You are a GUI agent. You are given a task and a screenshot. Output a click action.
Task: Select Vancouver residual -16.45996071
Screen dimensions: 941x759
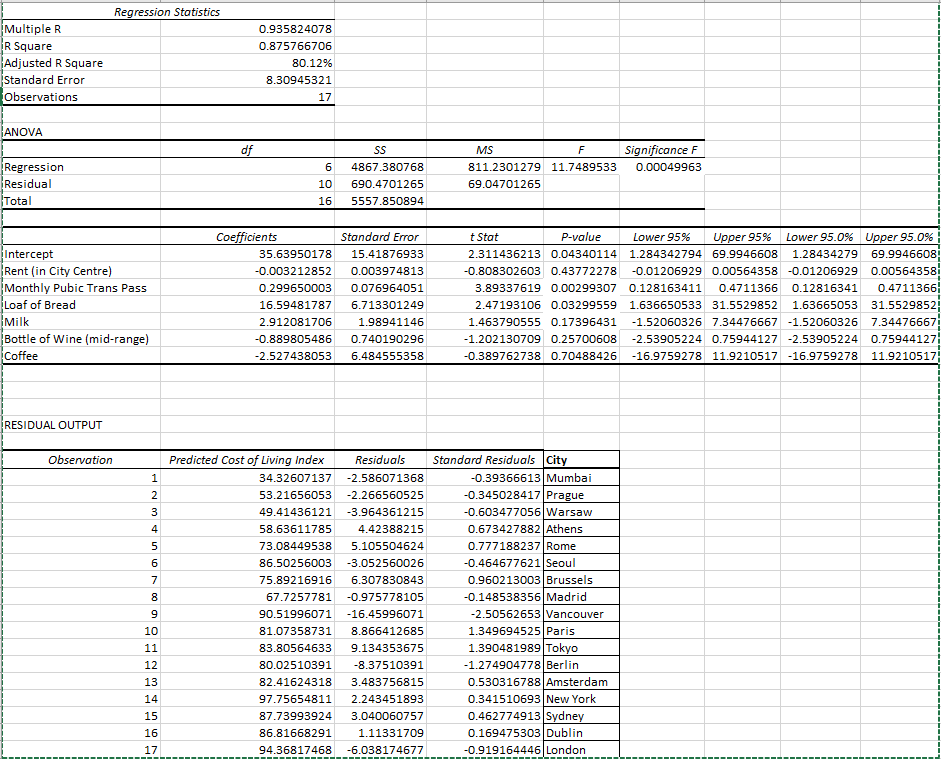[380, 614]
